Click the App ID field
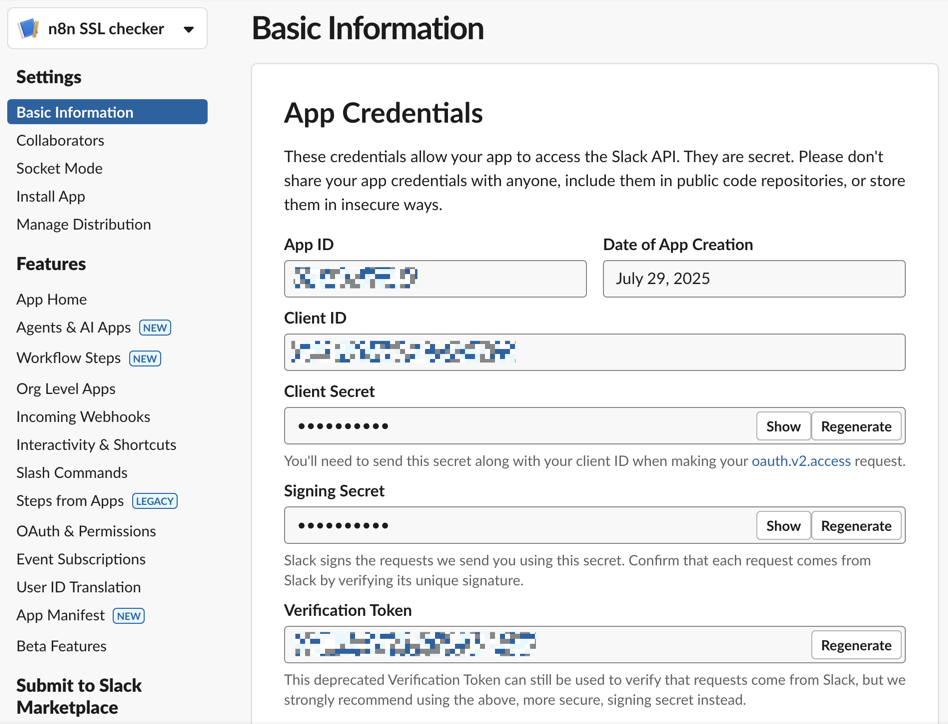 click(435, 279)
